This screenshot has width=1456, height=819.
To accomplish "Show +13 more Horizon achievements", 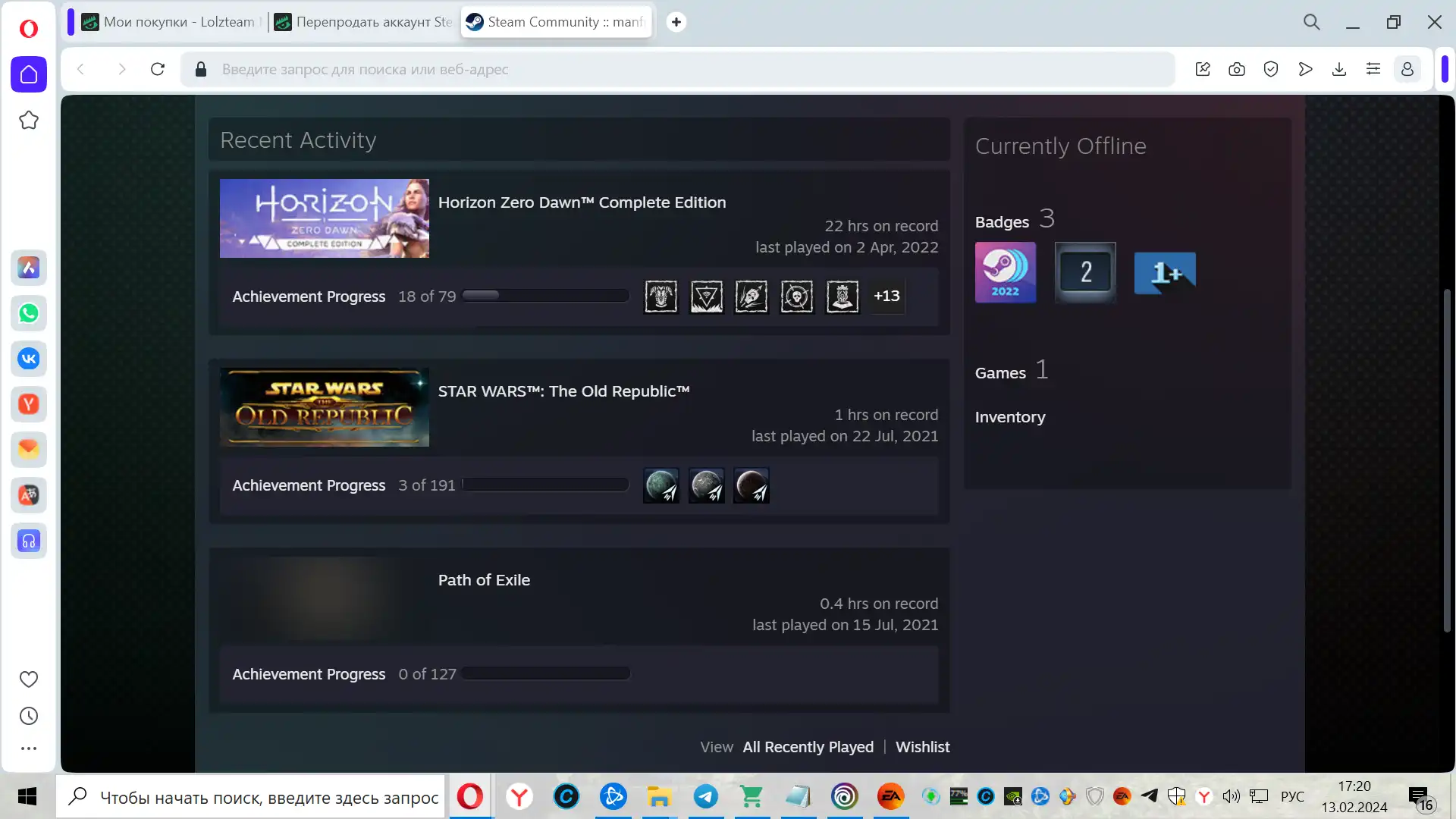I will tap(886, 296).
